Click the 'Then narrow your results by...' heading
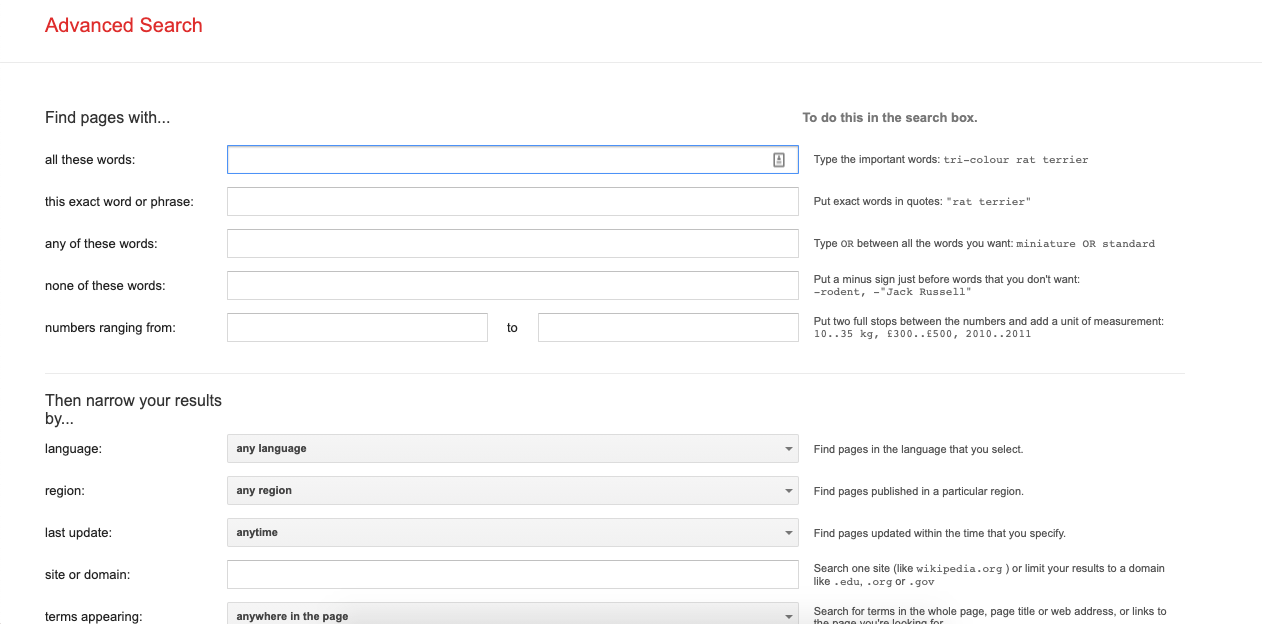The image size is (1262, 624). (x=133, y=409)
